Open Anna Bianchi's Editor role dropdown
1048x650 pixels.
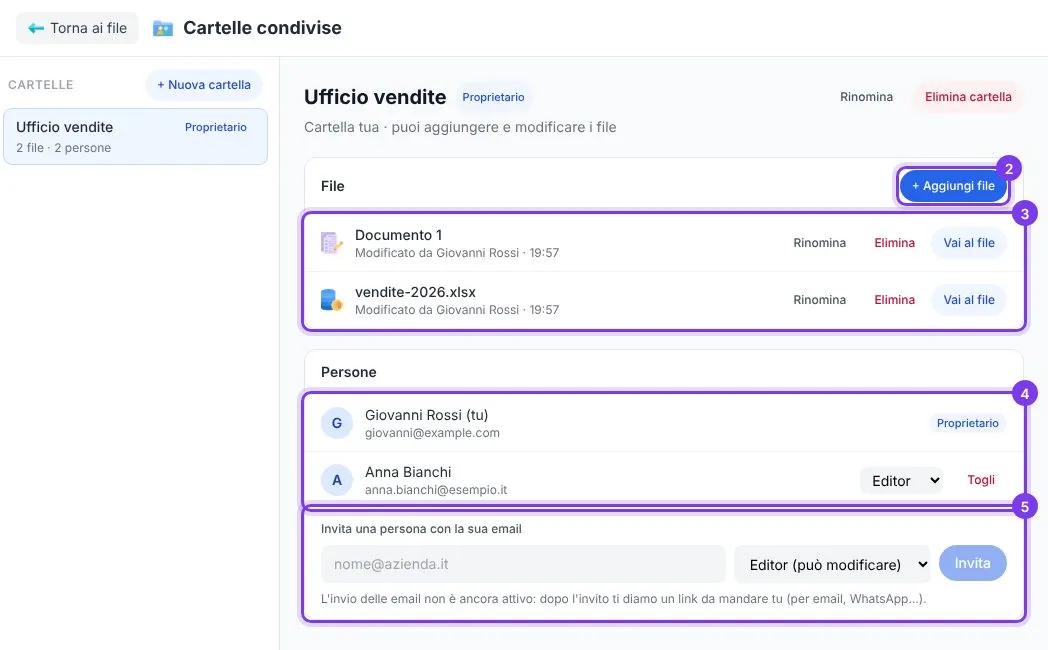pyautogui.click(x=902, y=480)
